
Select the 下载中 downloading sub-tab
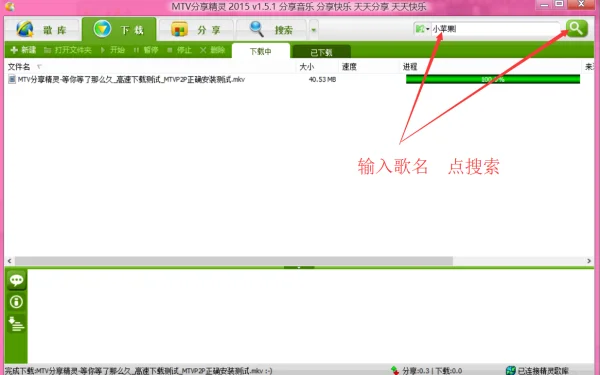click(x=261, y=51)
